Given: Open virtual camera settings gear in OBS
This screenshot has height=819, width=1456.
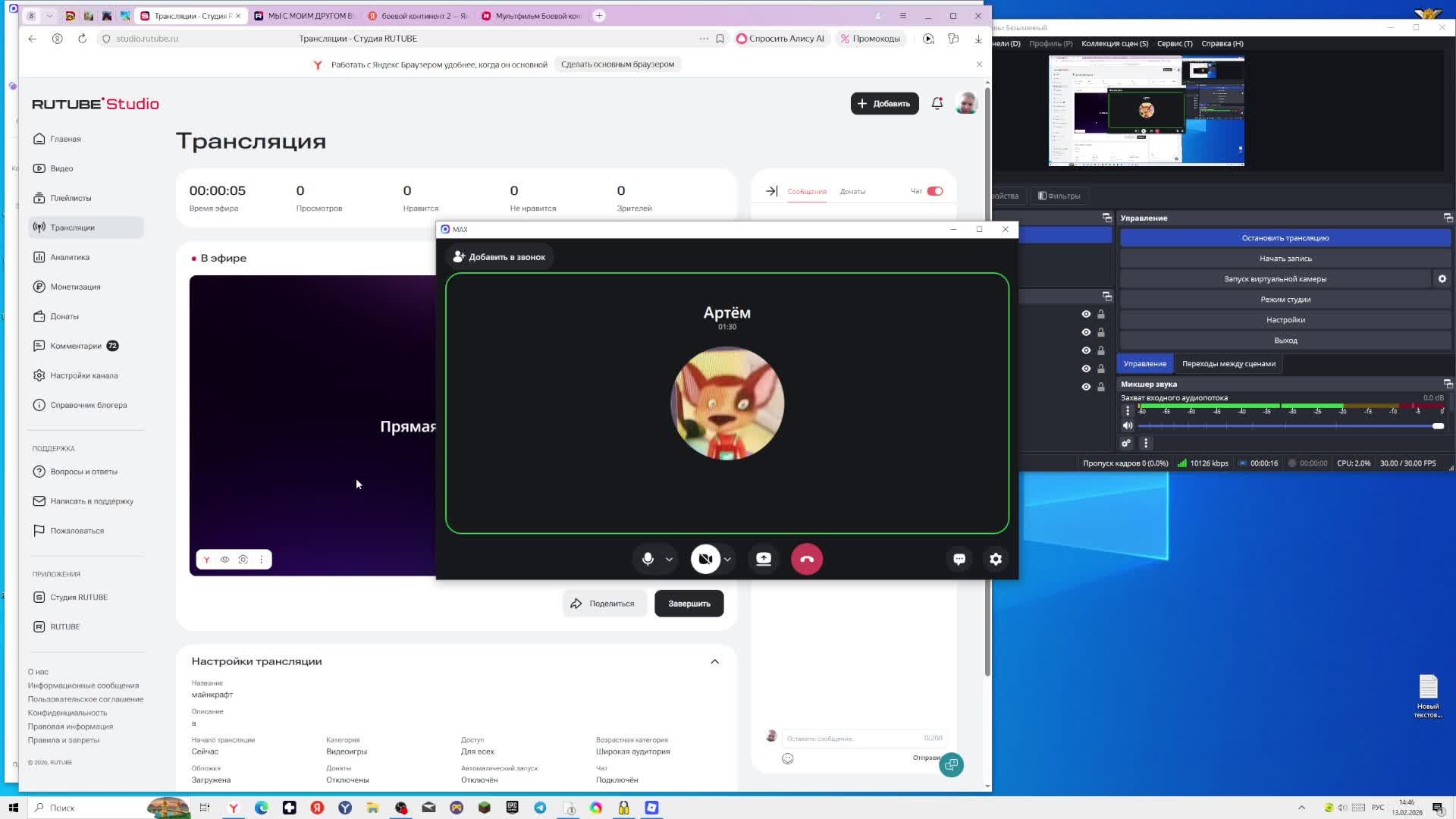Looking at the screenshot, I should point(1442,279).
